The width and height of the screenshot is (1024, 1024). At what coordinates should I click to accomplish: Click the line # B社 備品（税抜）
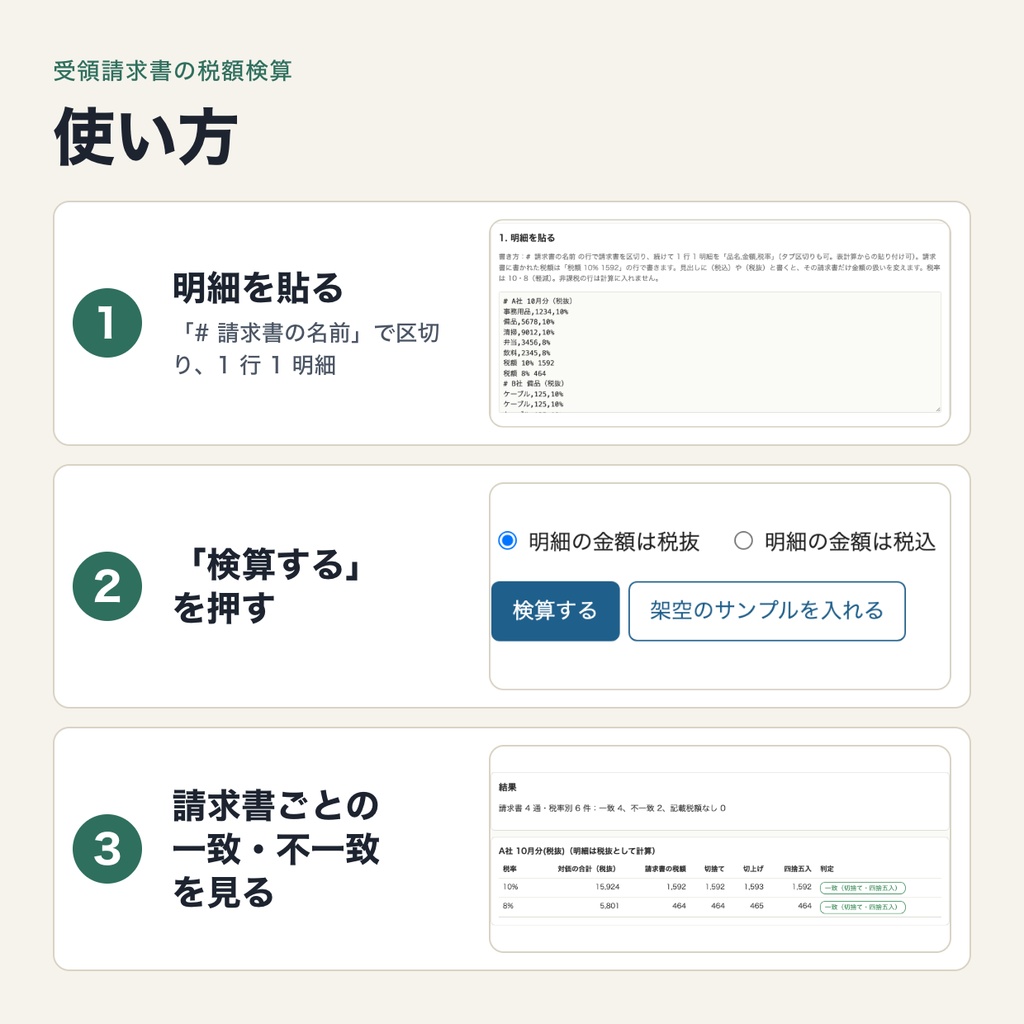click(x=534, y=383)
